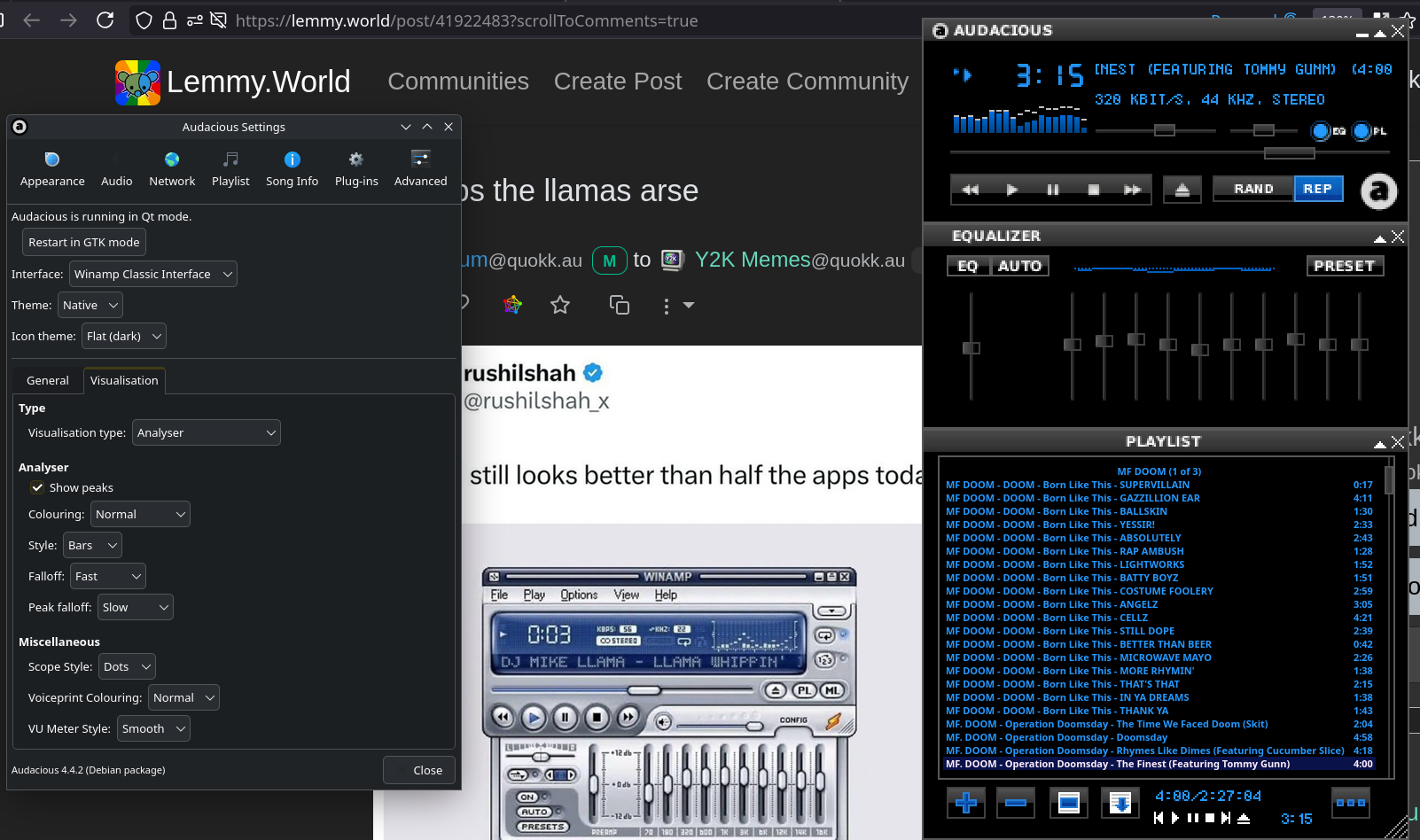Screen dimensions: 1420x840
Task: Toggle the REP repeat button
Action: tap(1318, 189)
